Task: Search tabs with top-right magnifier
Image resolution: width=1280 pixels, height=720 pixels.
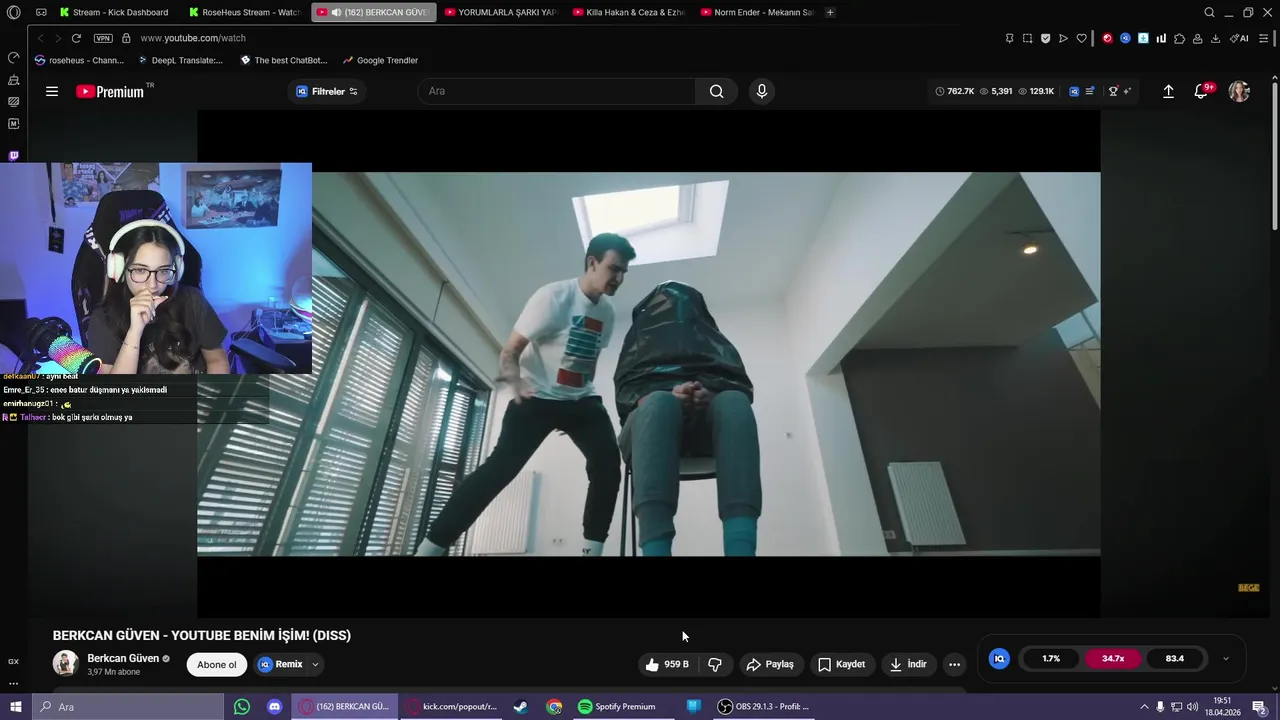Action: 1209,12
